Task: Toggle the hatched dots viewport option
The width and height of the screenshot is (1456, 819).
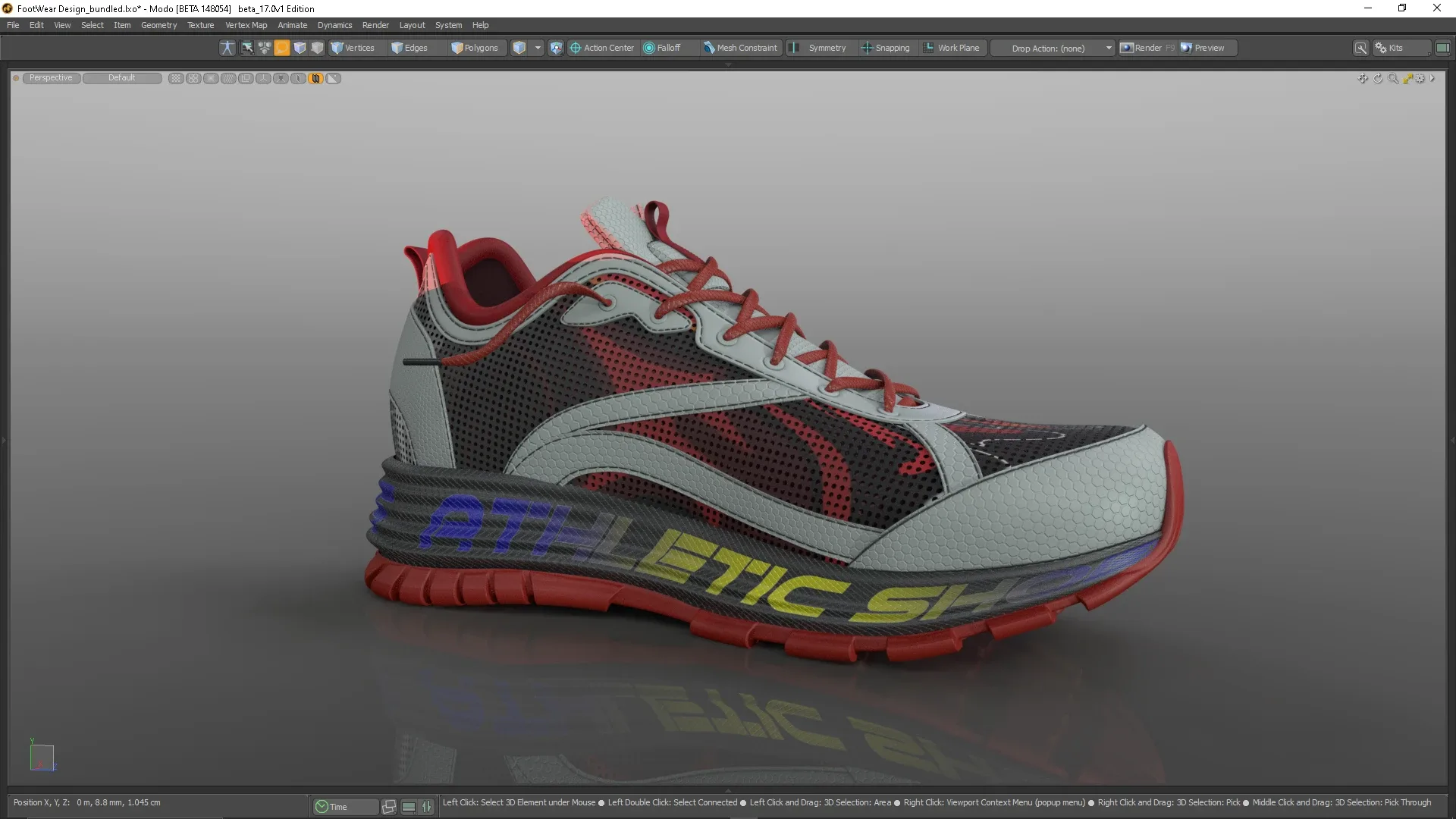Action: pyautogui.click(x=228, y=78)
